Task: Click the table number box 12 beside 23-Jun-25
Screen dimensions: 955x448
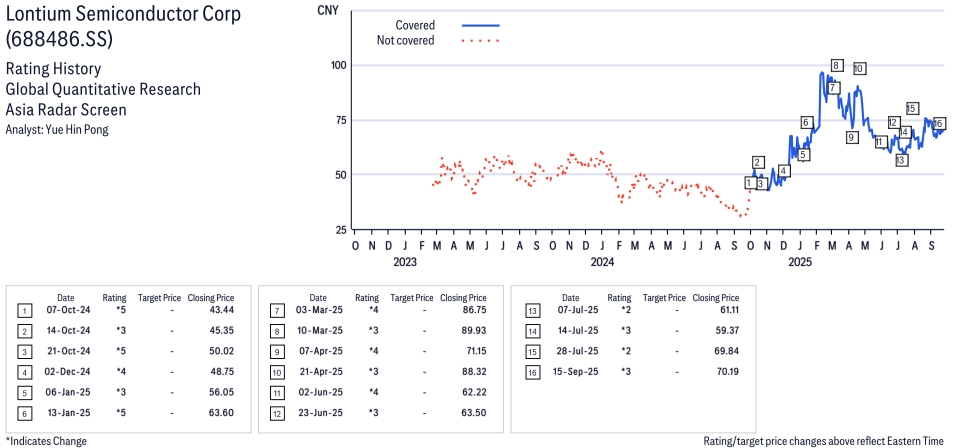Action: point(276,413)
